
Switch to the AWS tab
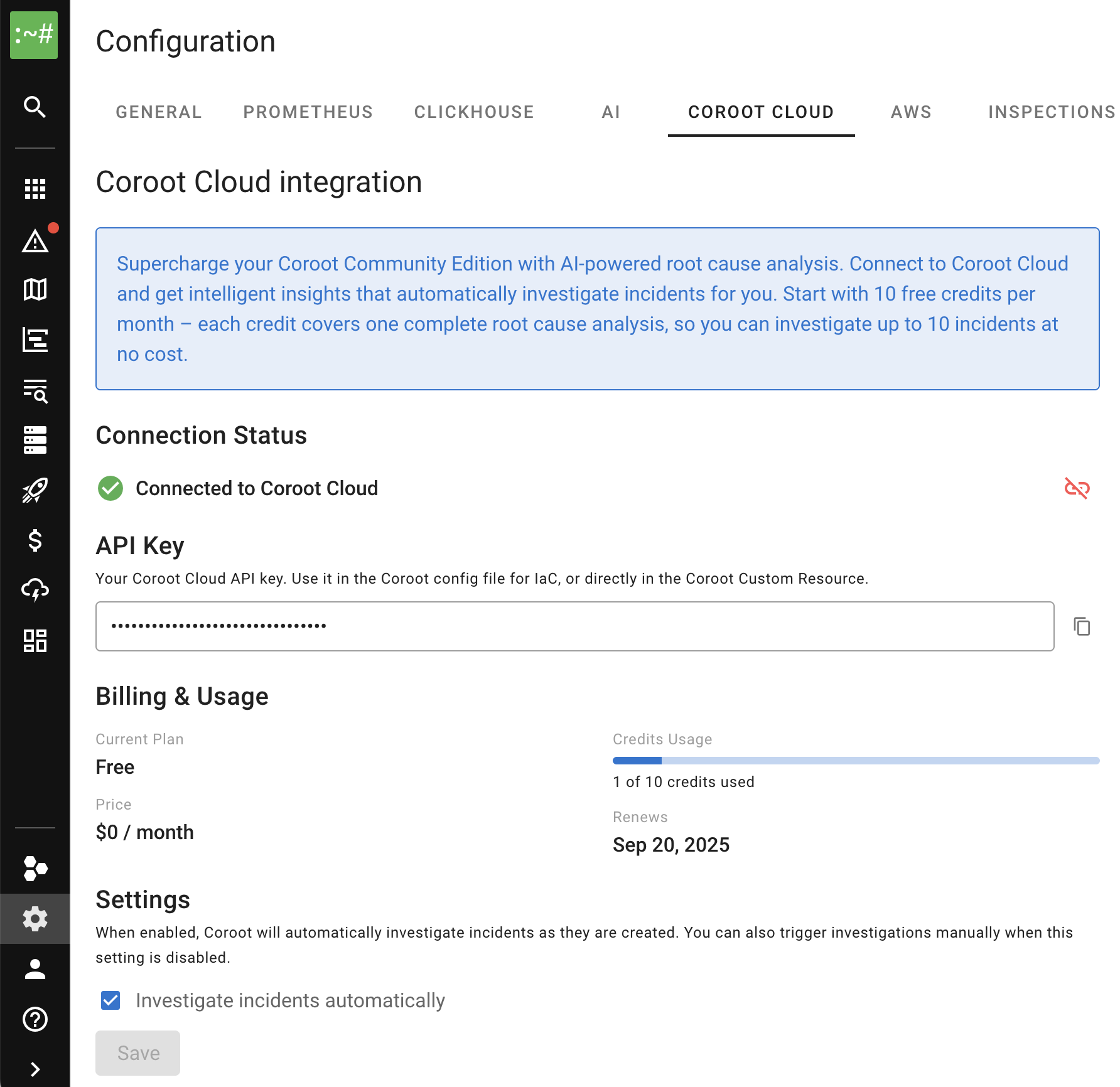tap(911, 112)
